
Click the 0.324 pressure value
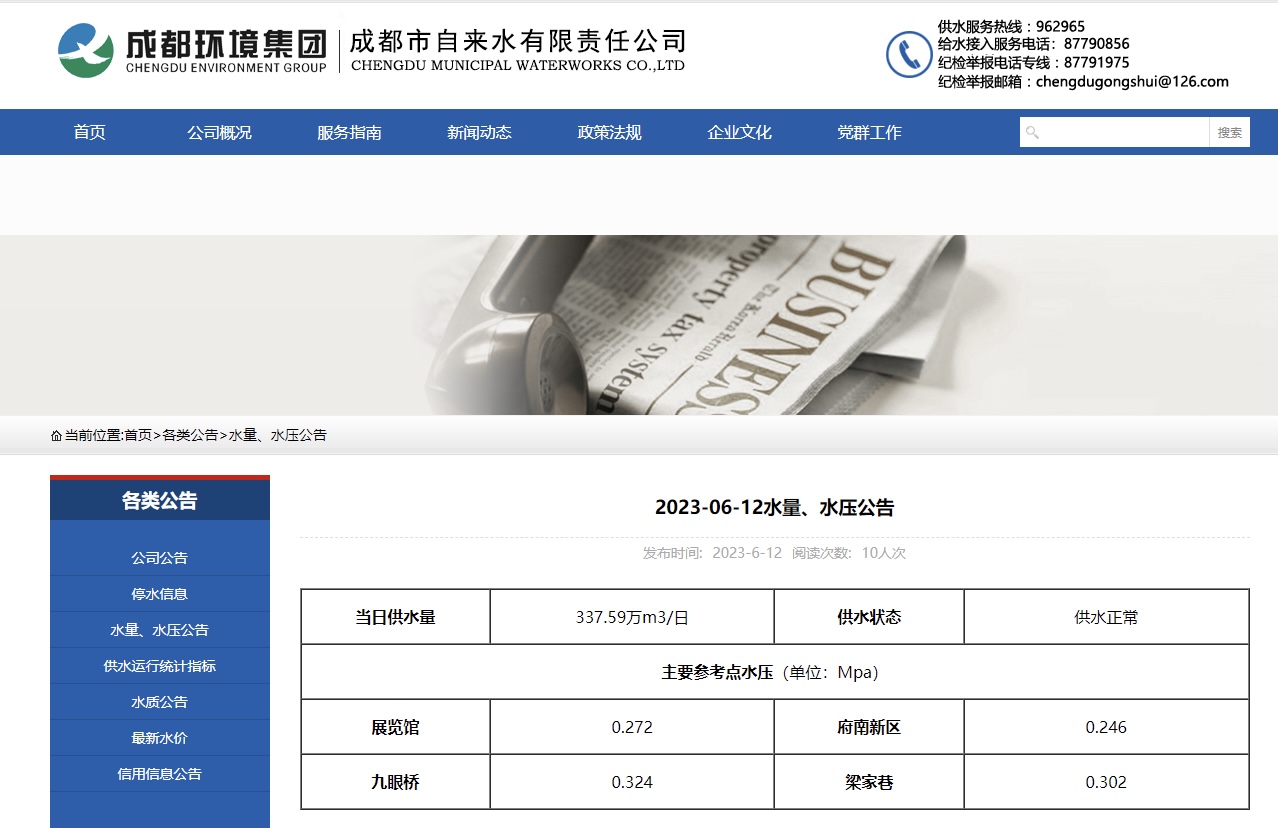tap(632, 782)
